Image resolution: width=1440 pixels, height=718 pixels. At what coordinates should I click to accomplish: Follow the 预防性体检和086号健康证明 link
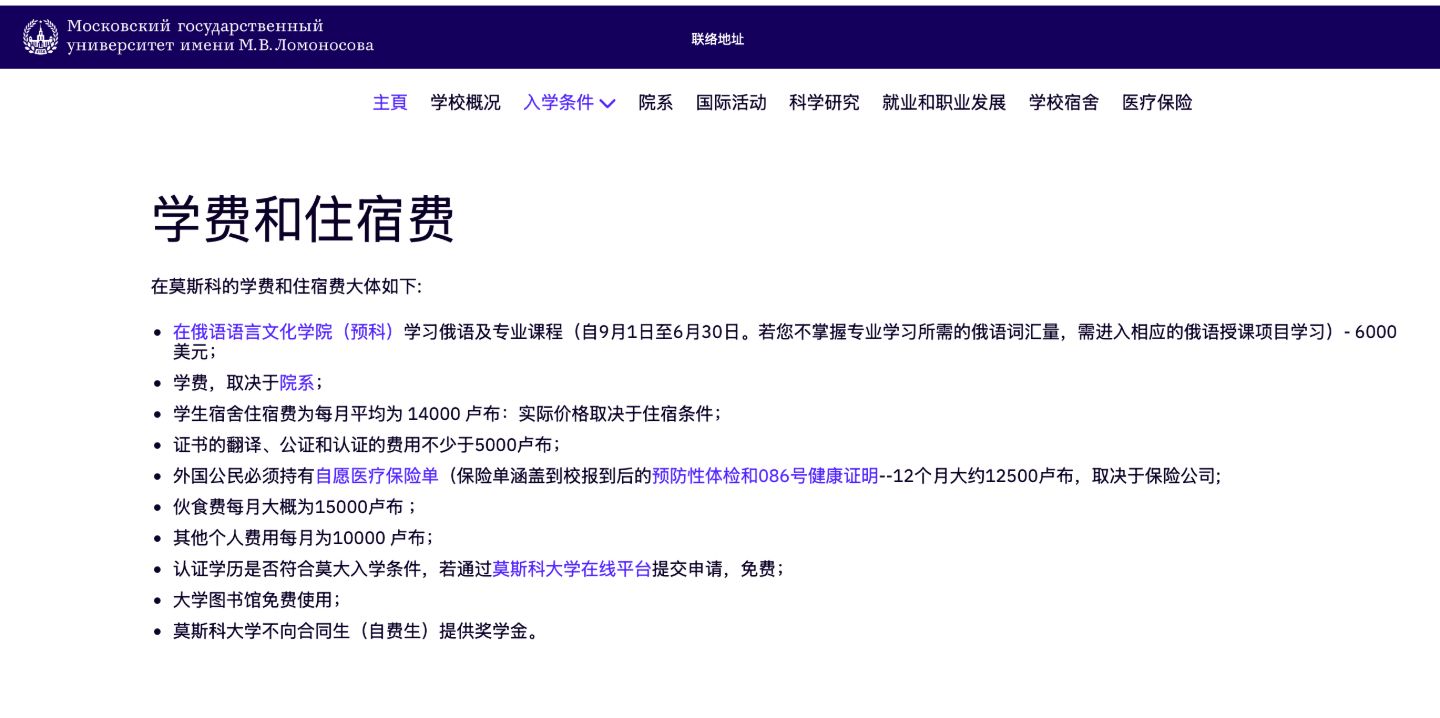tap(765, 476)
